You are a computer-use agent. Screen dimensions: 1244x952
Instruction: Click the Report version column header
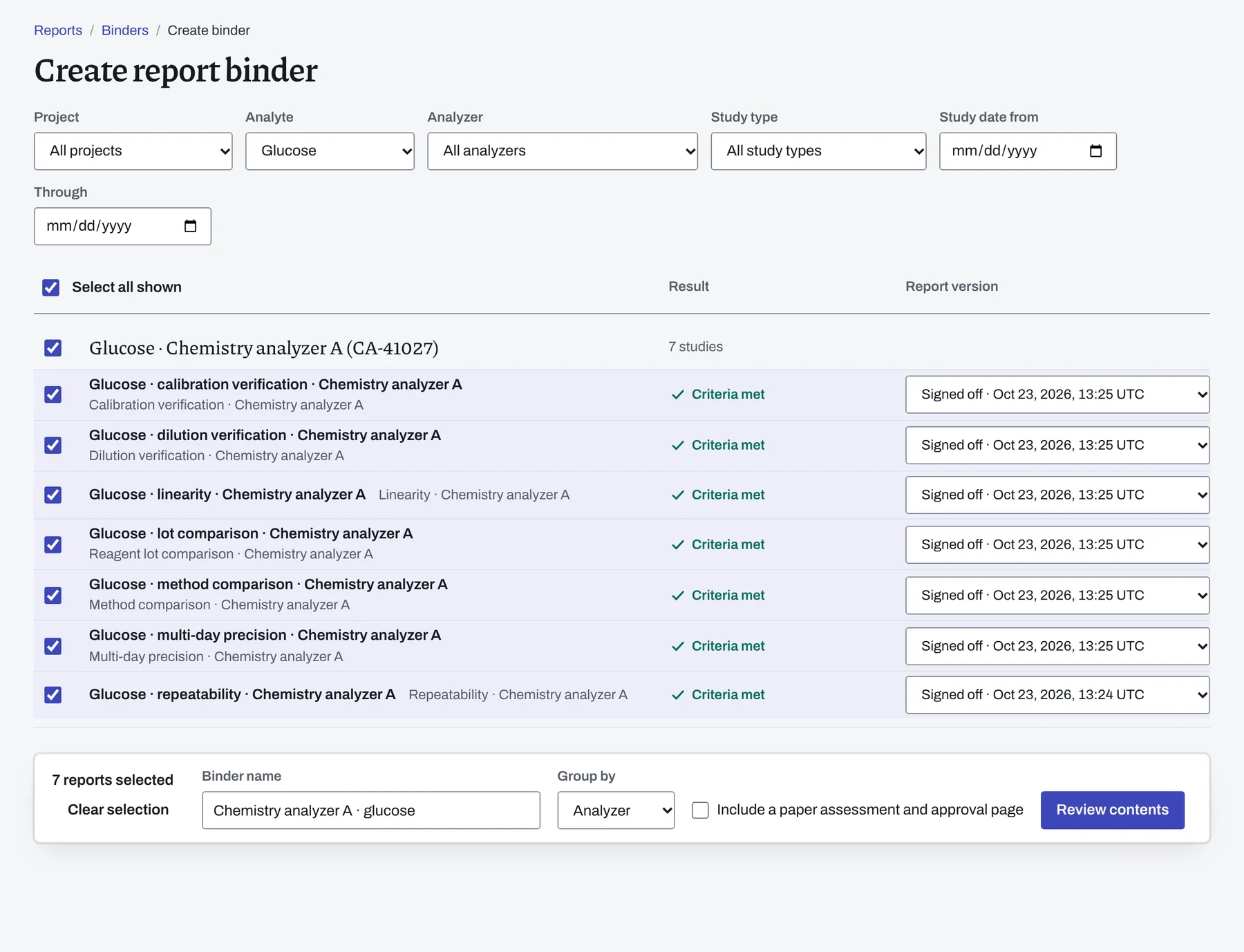pyautogui.click(x=952, y=287)
